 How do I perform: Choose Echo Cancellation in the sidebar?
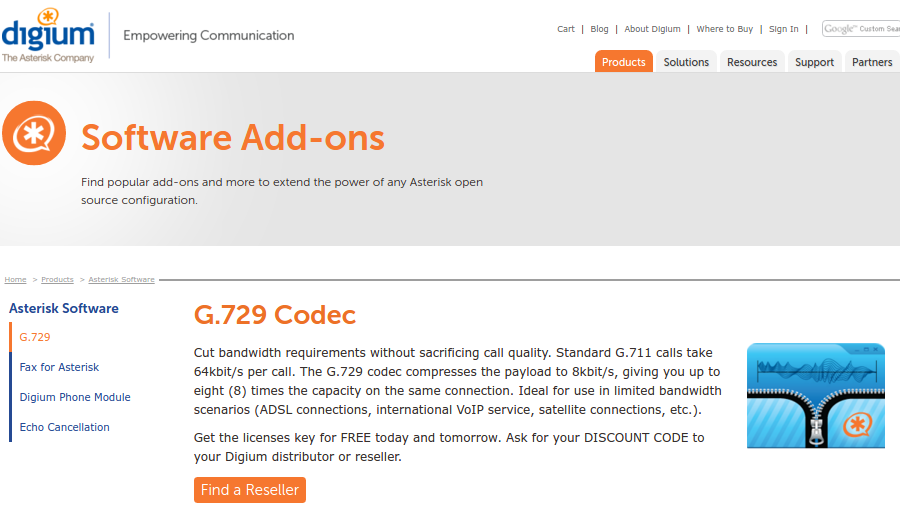click(64, 427)
